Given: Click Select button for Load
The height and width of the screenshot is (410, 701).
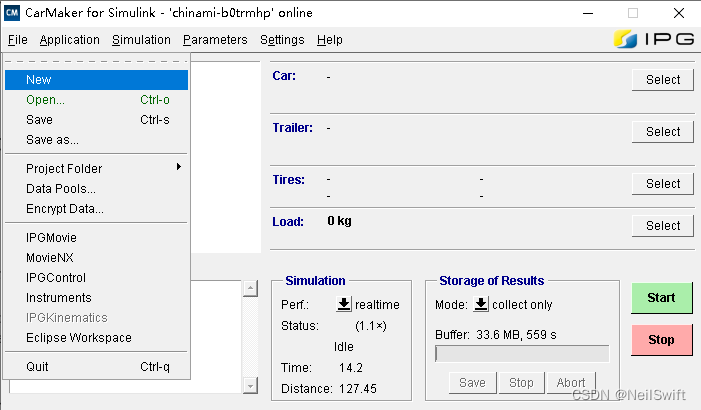Looking at the screenshot, I should pos(663,225).
